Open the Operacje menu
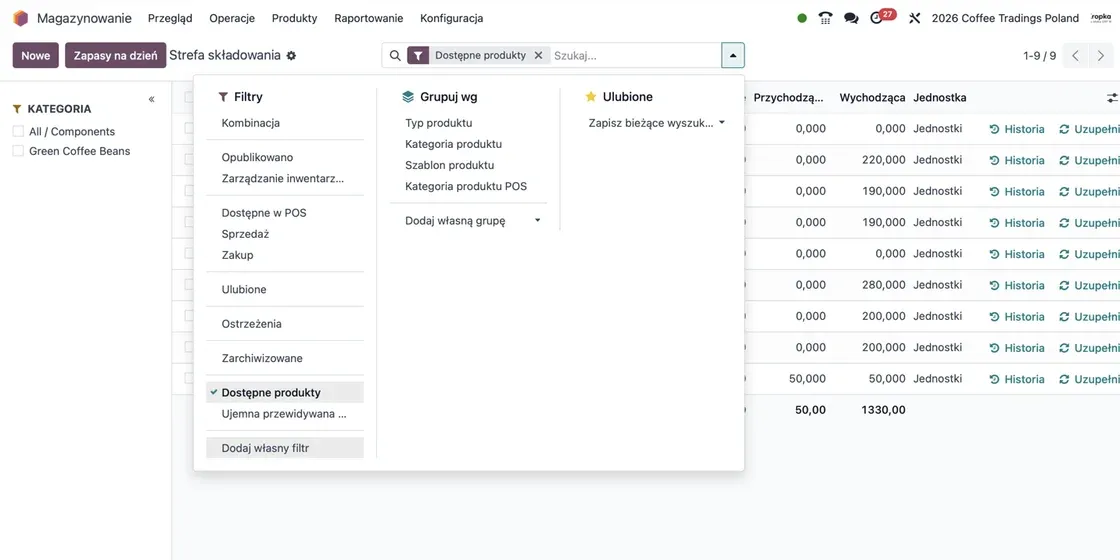Image resolution: width=1120 pixels, height=560 pixels. coord(232,19)
